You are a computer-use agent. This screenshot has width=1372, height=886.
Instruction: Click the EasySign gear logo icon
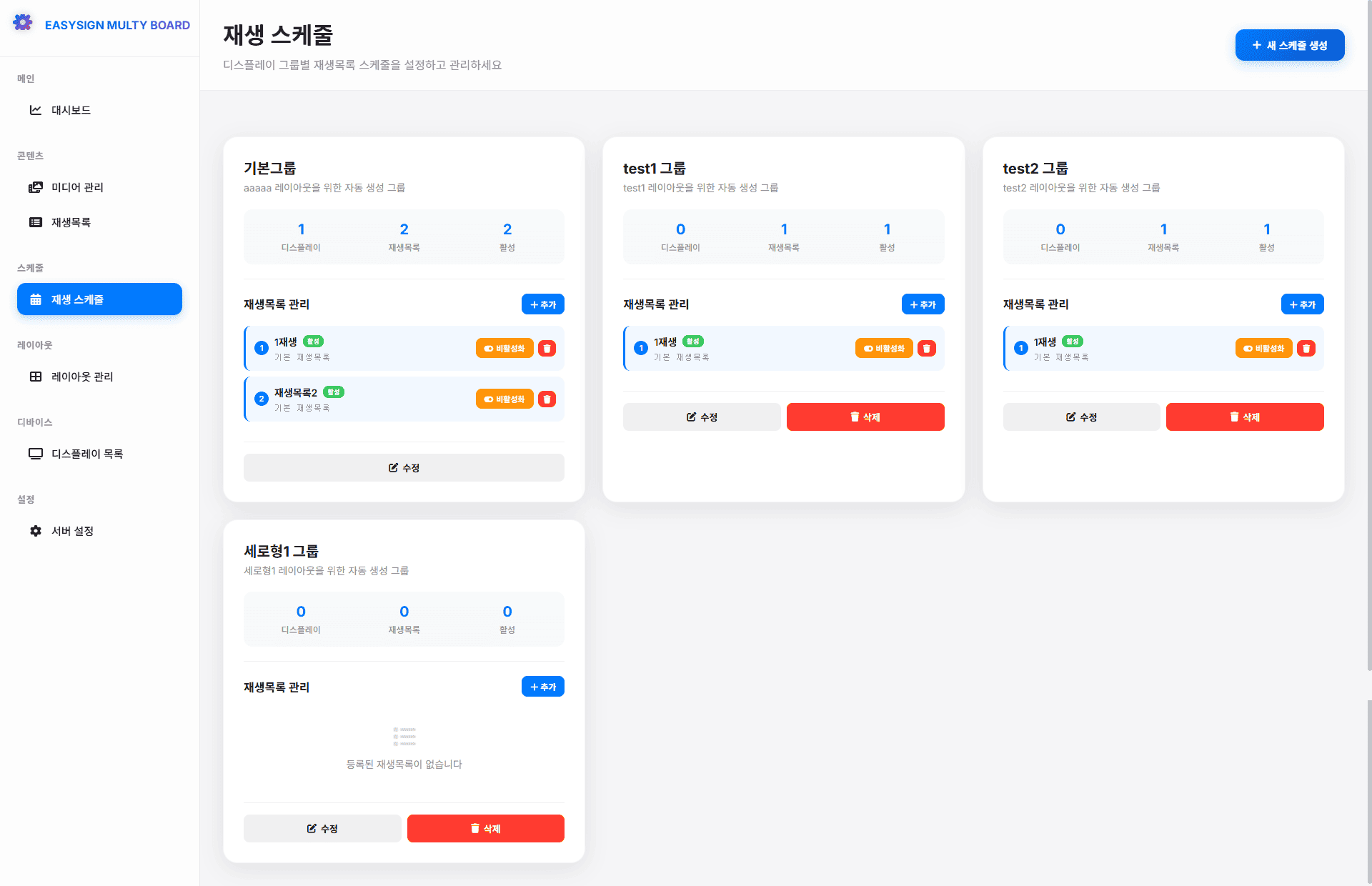23,23
